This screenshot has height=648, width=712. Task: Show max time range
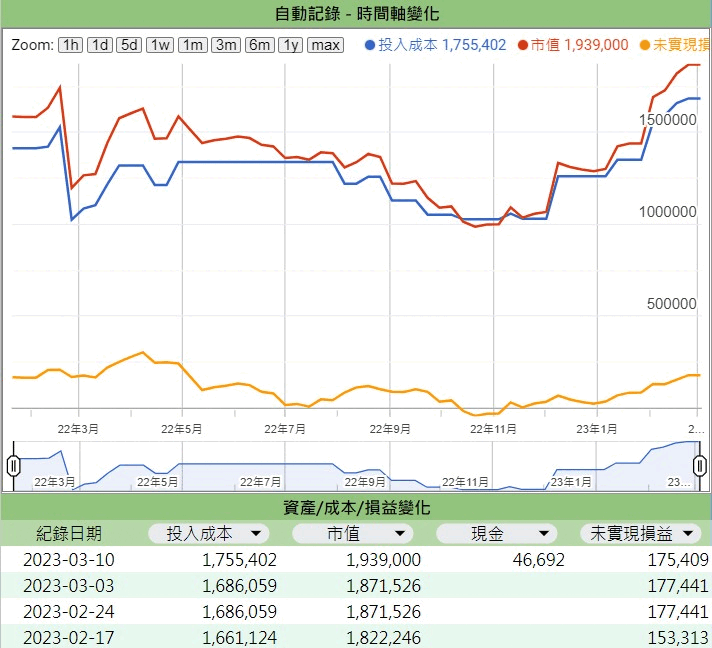[x=325, y=45]
